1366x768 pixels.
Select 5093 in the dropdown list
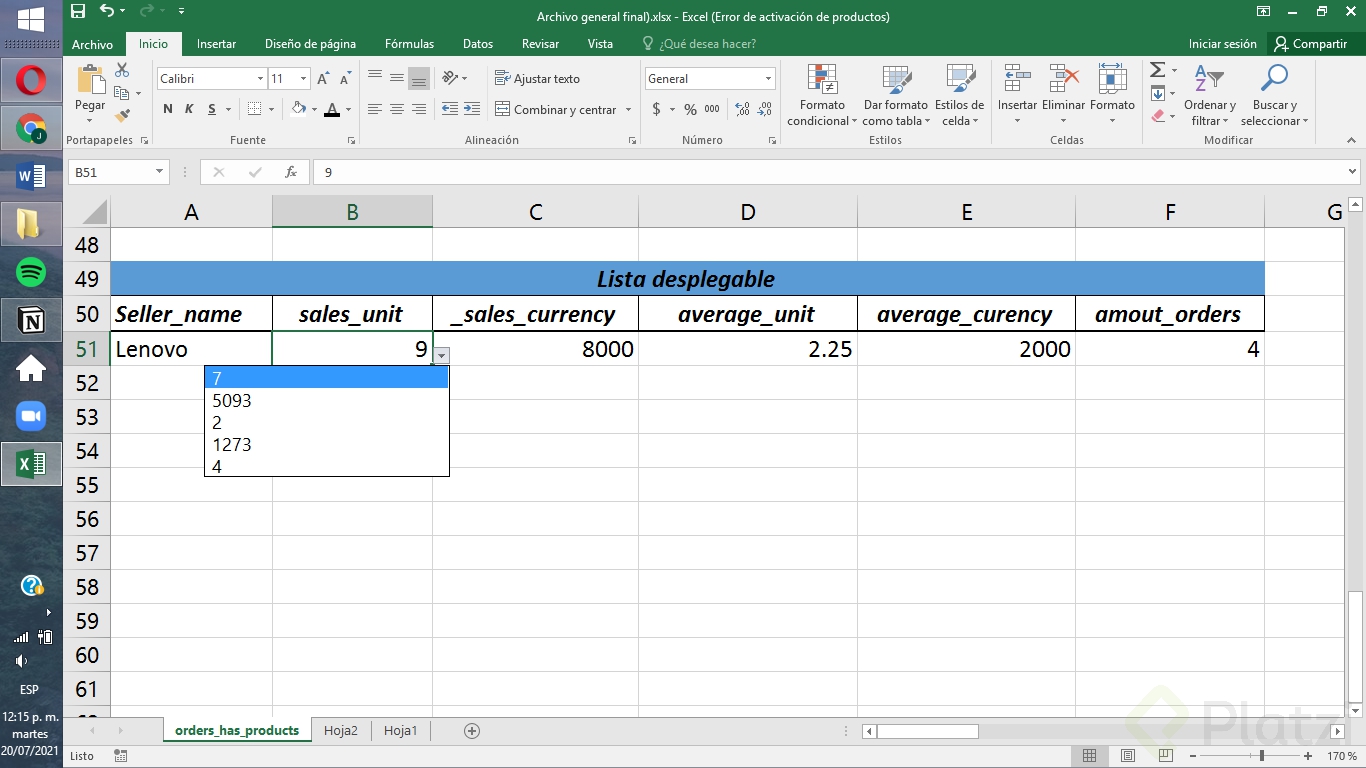327,400
